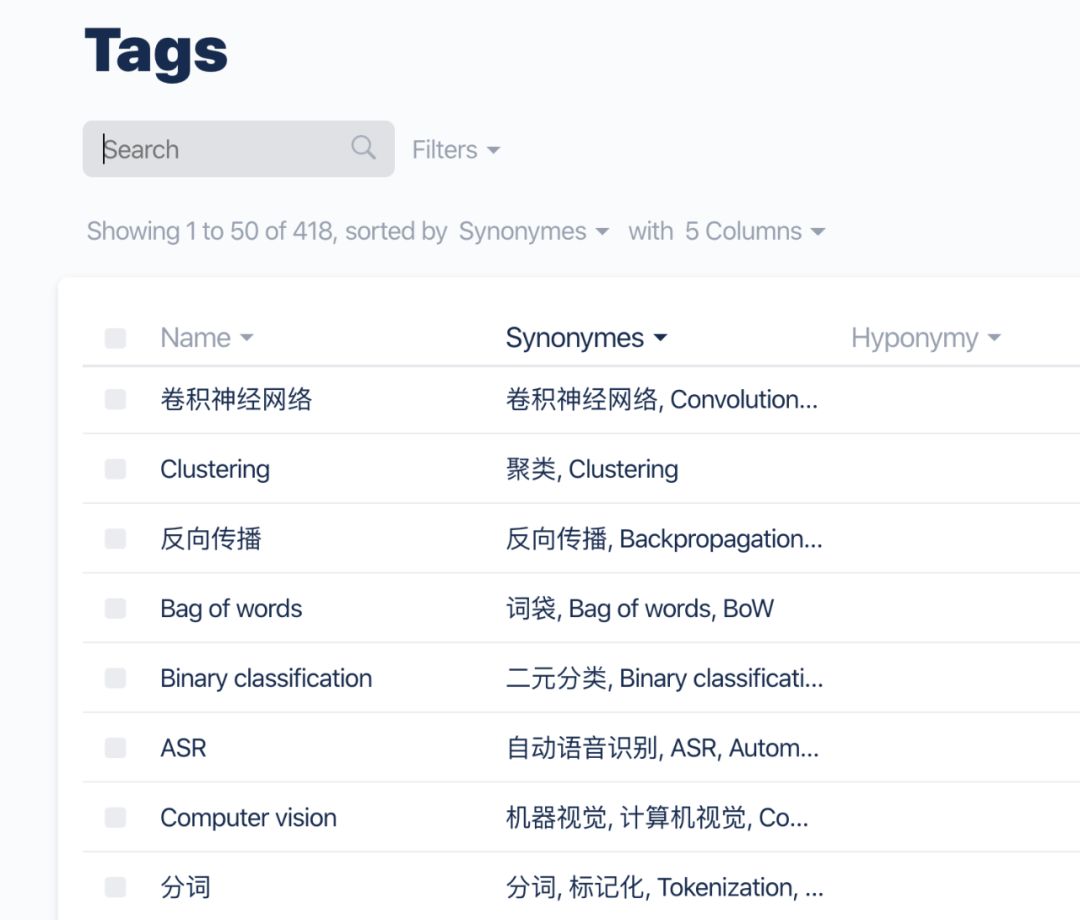The image size is (1080, 920).
Task: Open the Computer vision tag name
Action: click(x=249, y=817)
